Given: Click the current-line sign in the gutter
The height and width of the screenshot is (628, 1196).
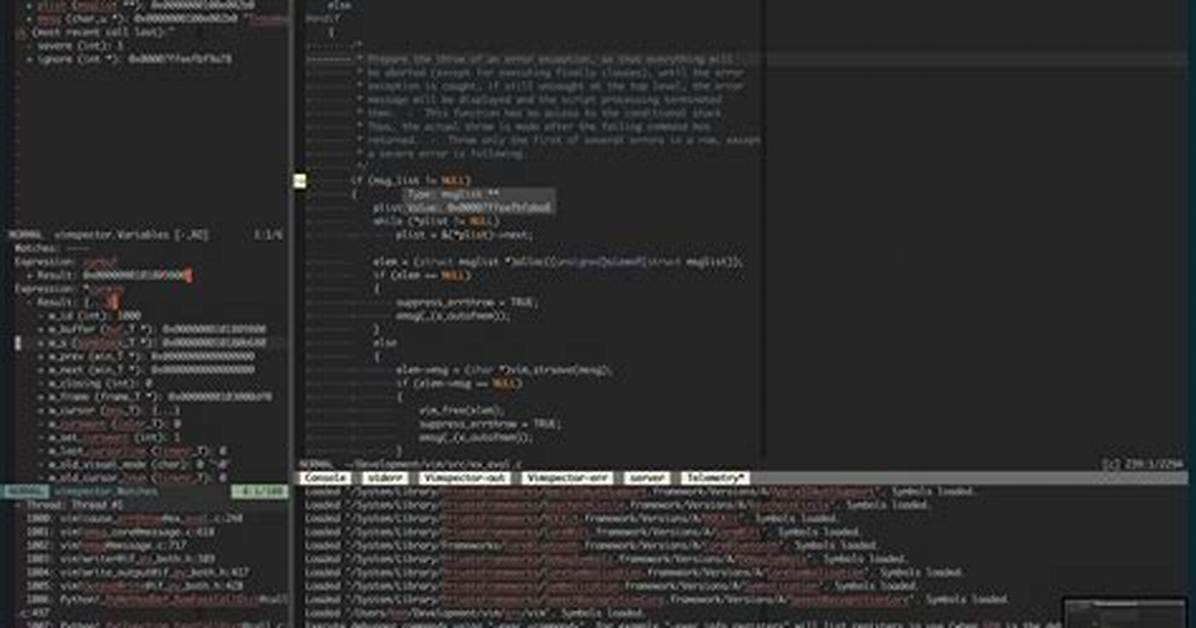Looking at the screenshot, I should coord(300,181).
